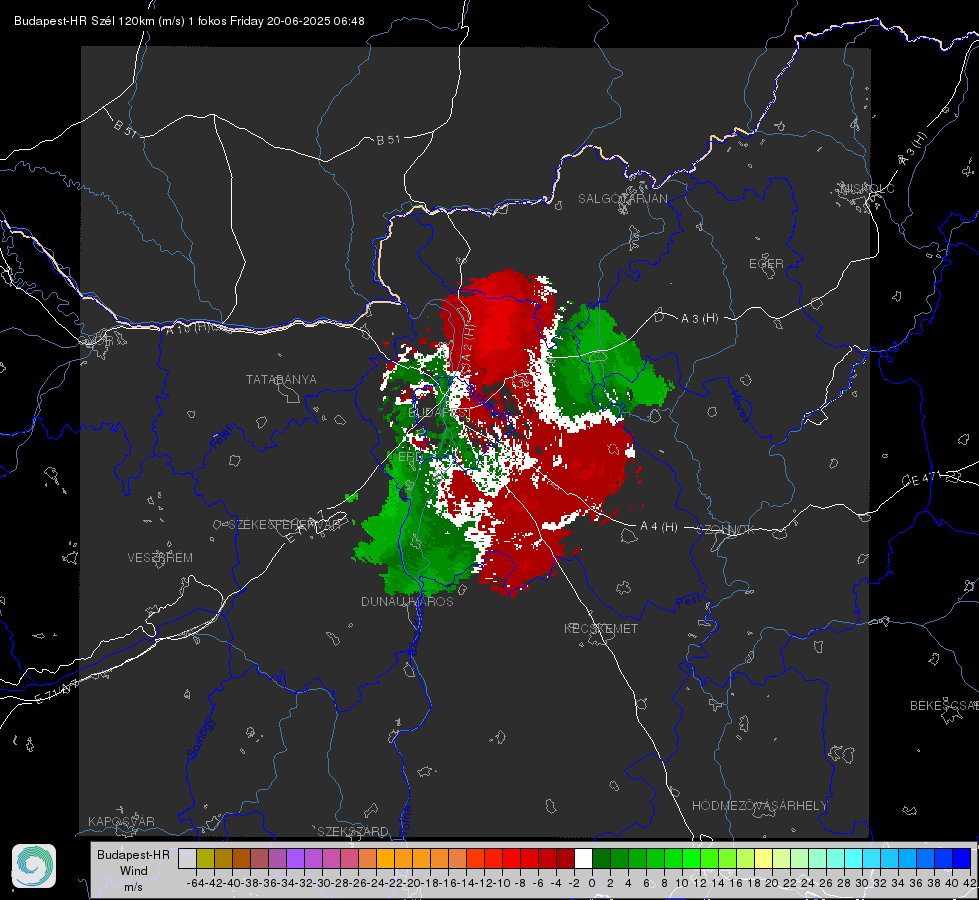Click the A 3 (H) label east of Budapest
Image resolution: width=979 pixels, height=900 pixels.
(699, 319)
